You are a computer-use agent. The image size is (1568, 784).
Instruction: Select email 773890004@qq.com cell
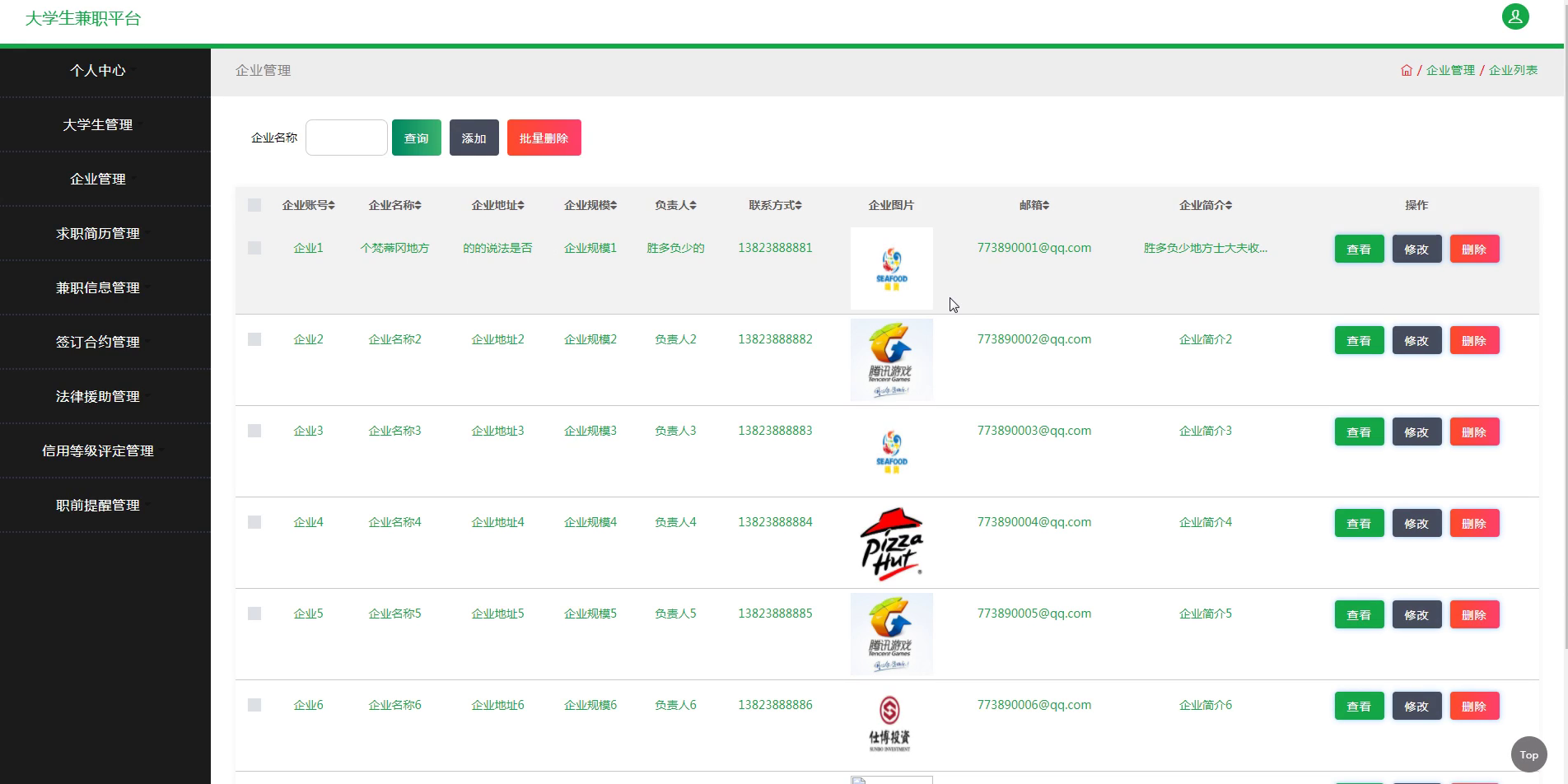[1034, 522]
